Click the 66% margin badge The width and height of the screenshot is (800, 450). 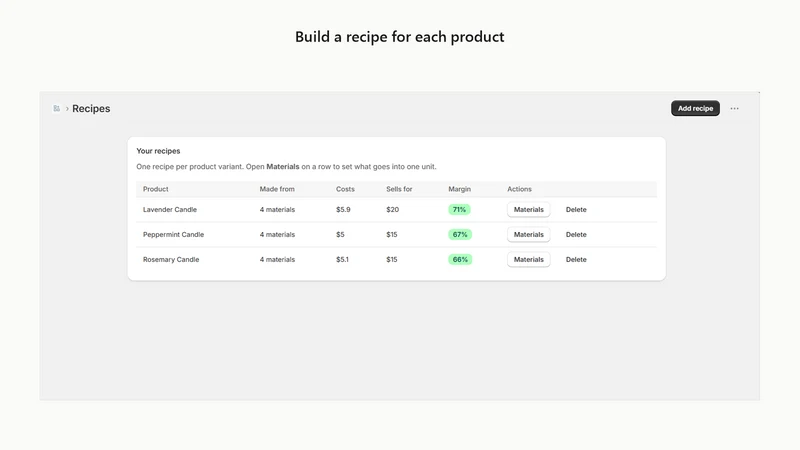(460, 260)
